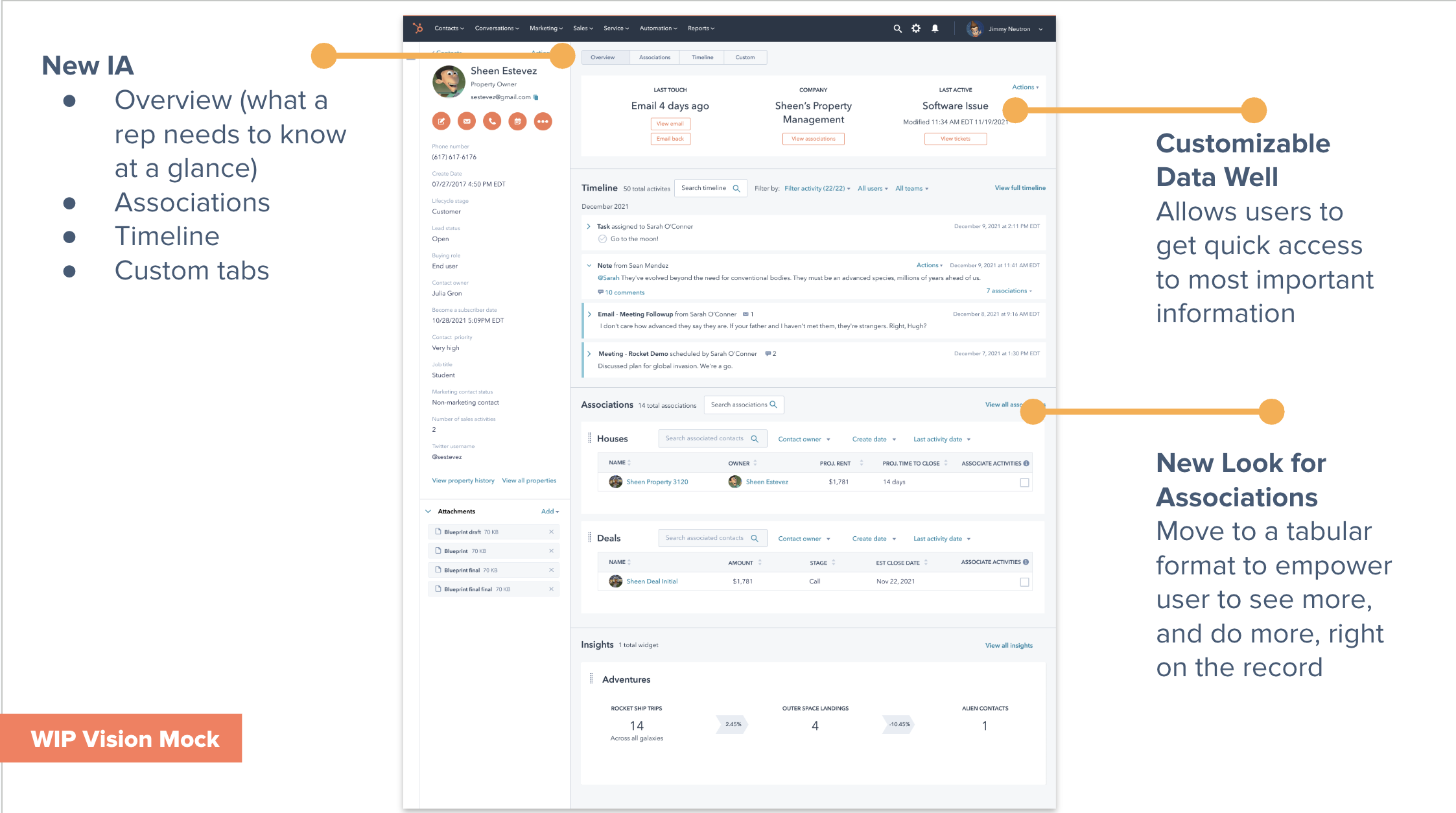This screenshot has width=1456, height=813.
Task: Open notifications bell in top bar
Action: pos(935,29)
